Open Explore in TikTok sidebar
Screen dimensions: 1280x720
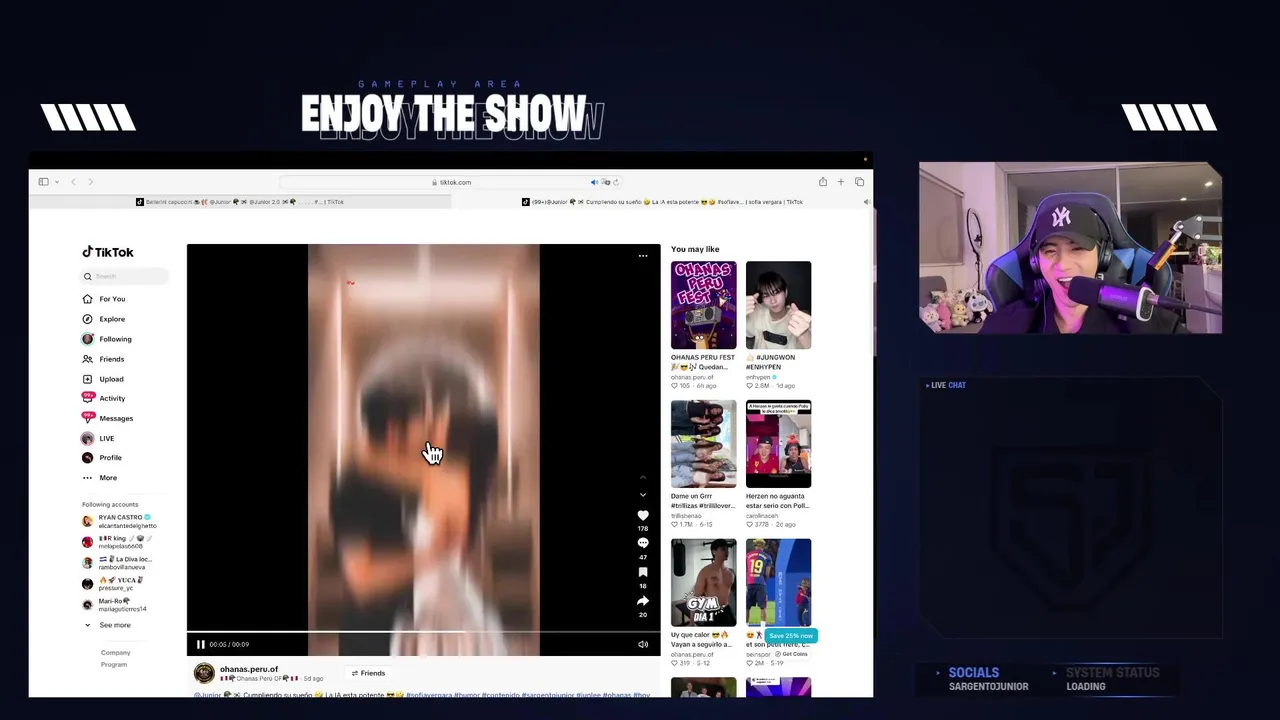(104, 319)
